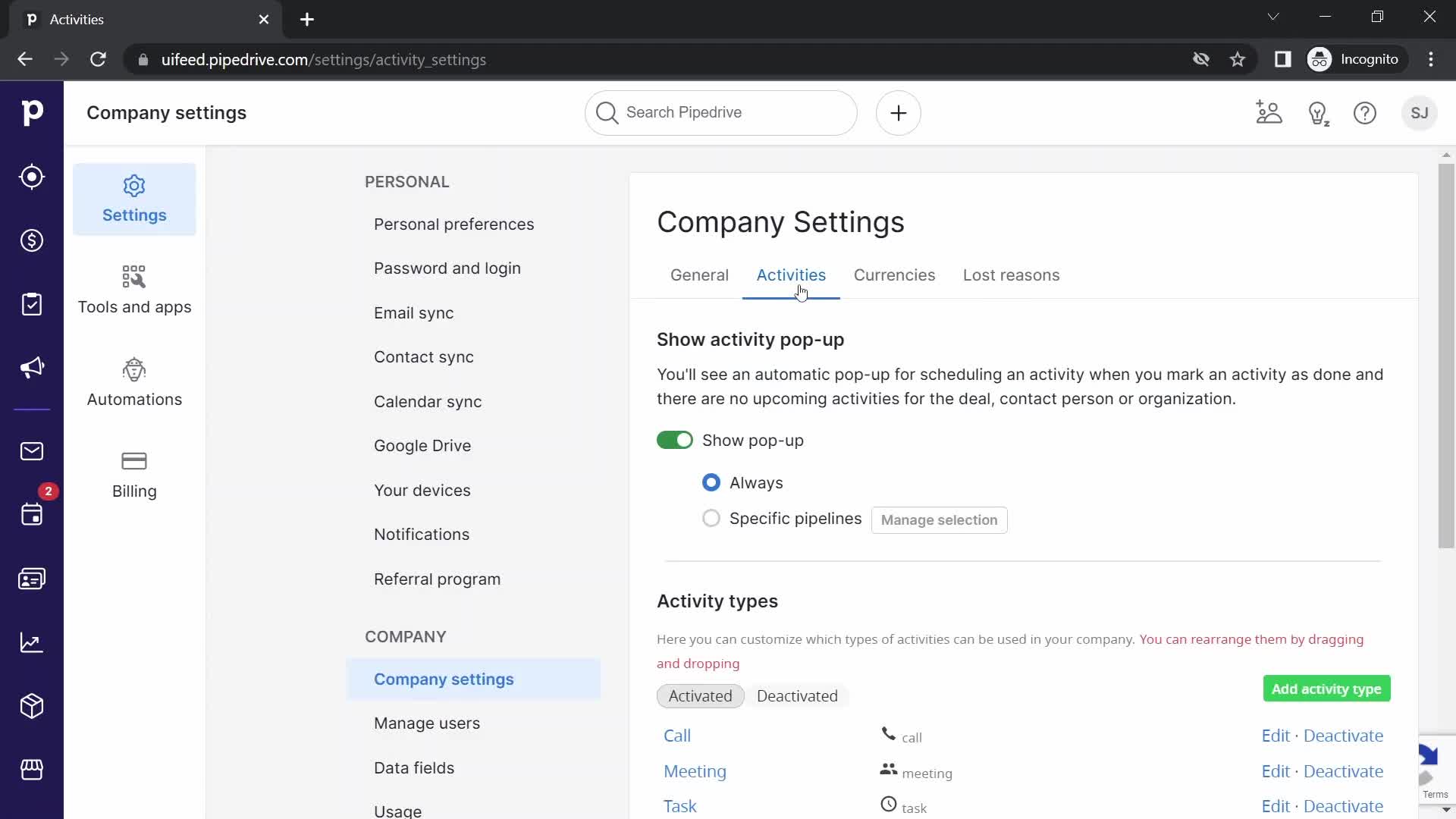Switch to the Activities settings tab
This screenshot has height=819, width=1456.
pyautogui.click(x=791, y=275)
